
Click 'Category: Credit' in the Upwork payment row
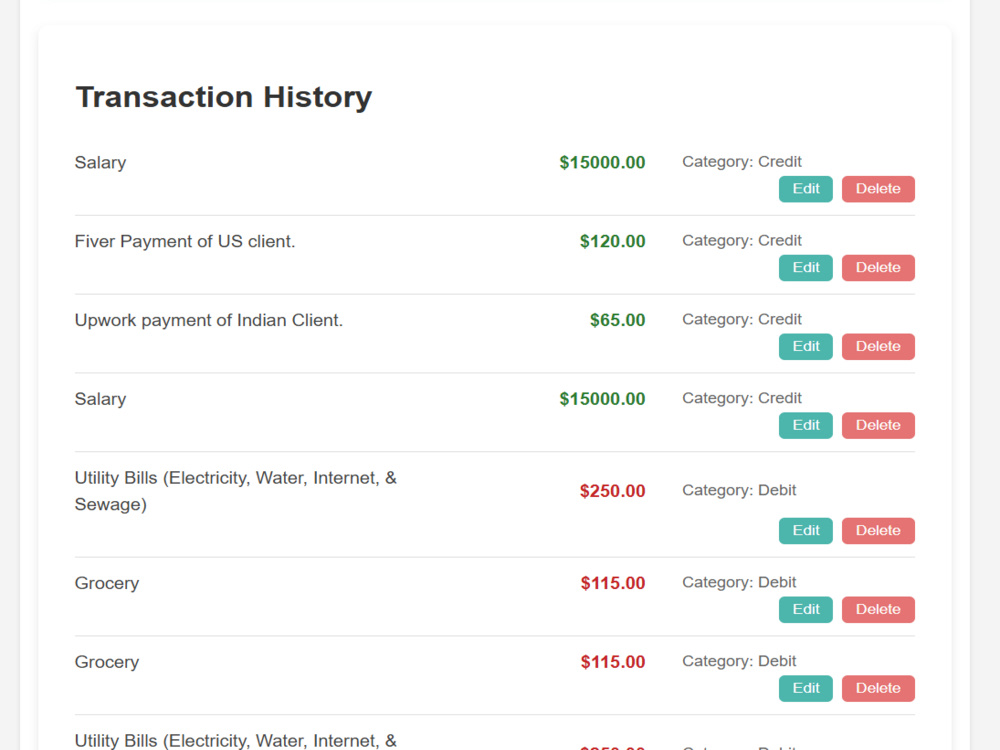pyautogui.click(x=742, y=320)
